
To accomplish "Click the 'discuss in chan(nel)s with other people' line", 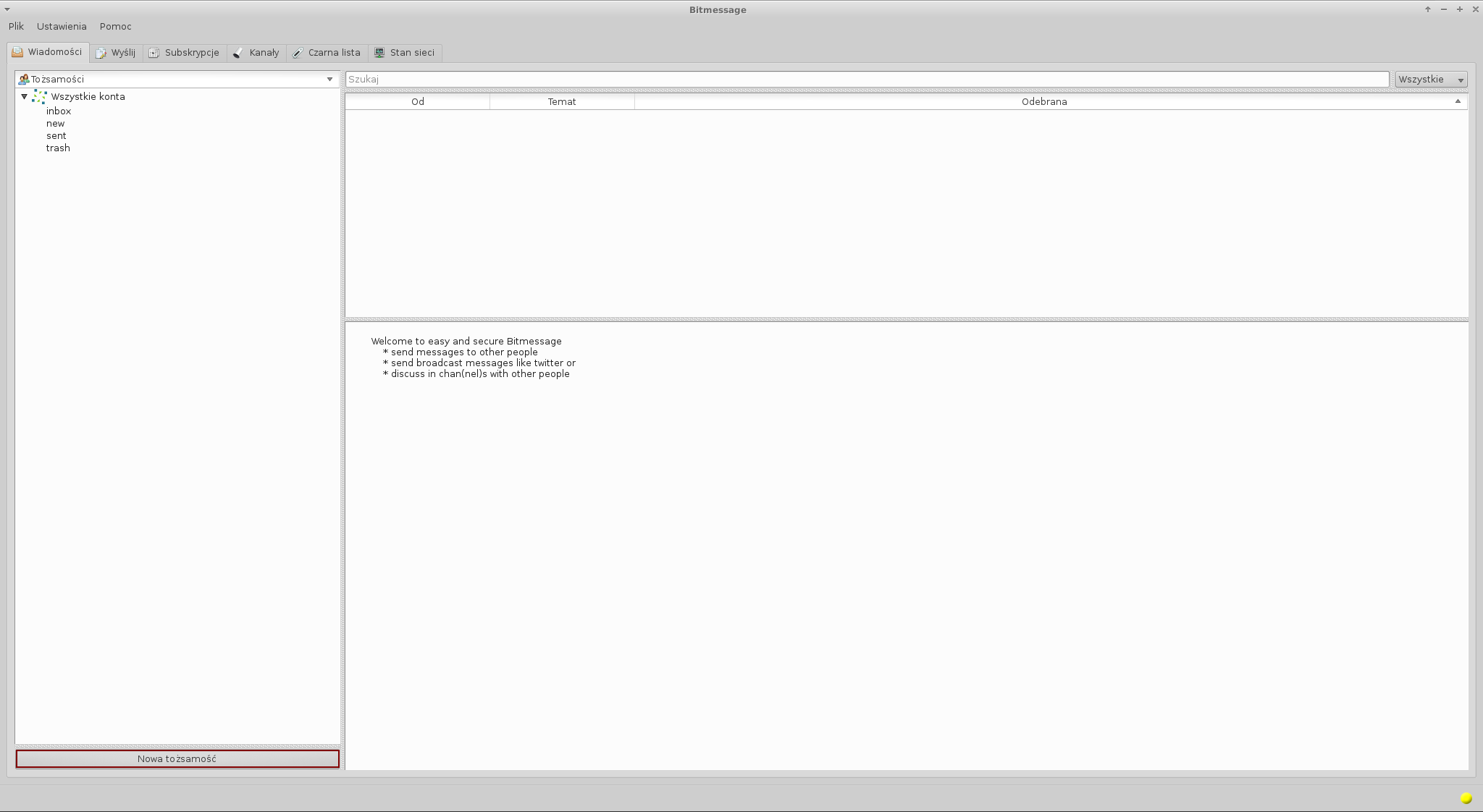I will [480, 373].
